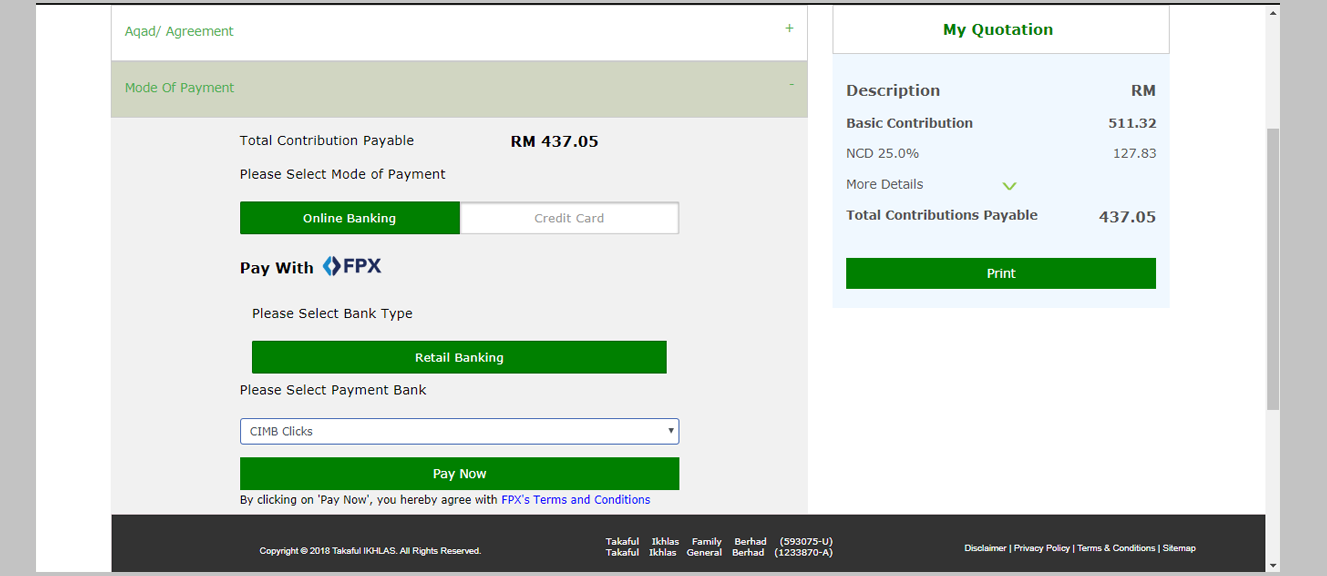Click the Total Contributions Payable 437.05 value
Viewport: 1327px width, 576px height.
(1127, 216)
